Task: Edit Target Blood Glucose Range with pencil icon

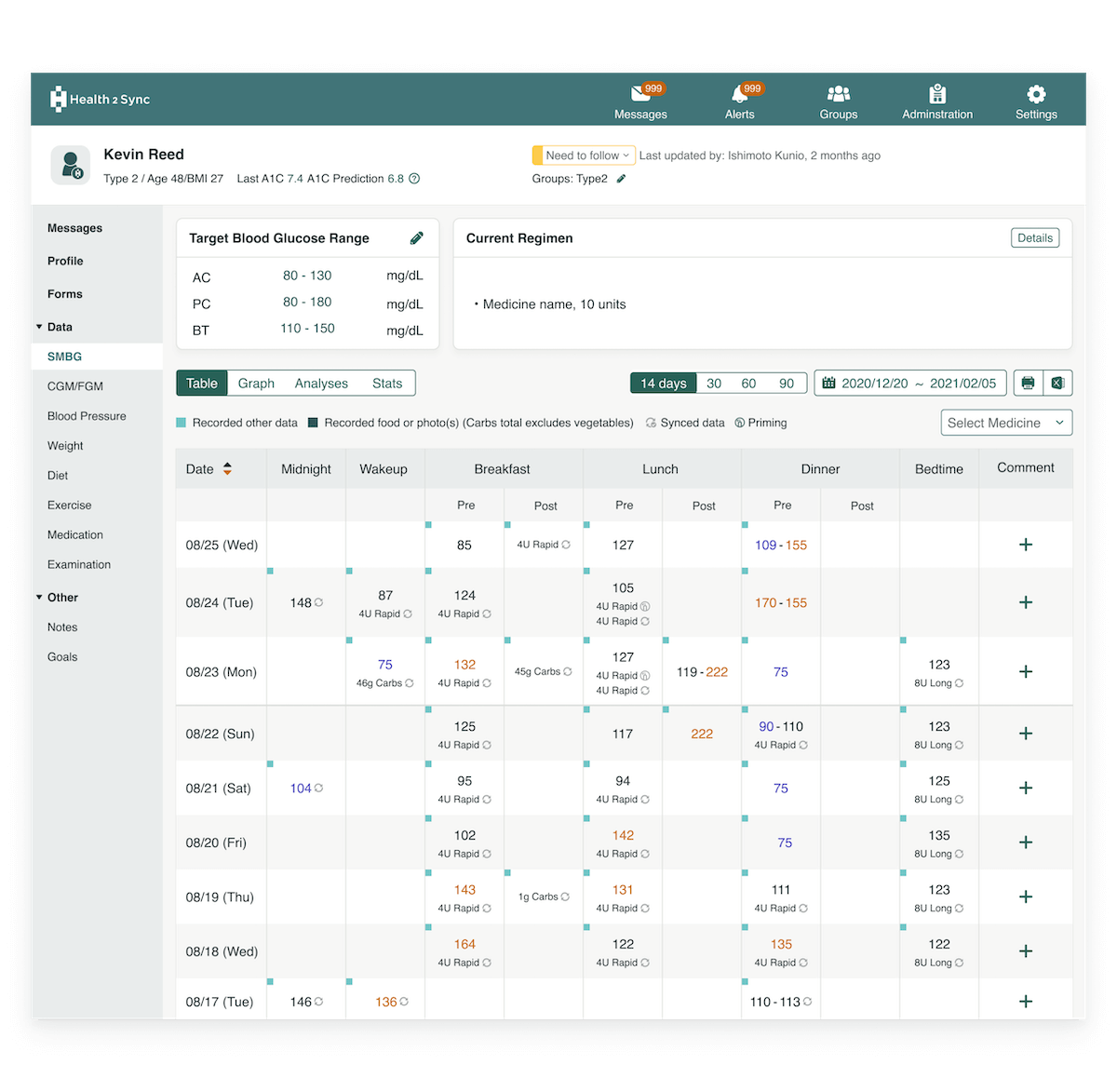Action: 416,237
